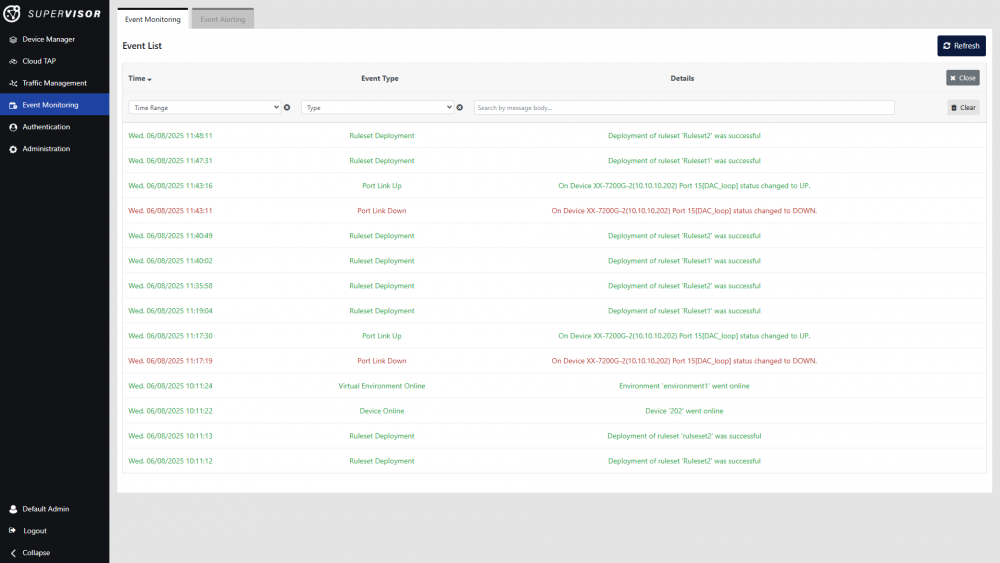Click the Administration gear icon
The height and width of the screenshot is (563, 1000).
[13, 149]
